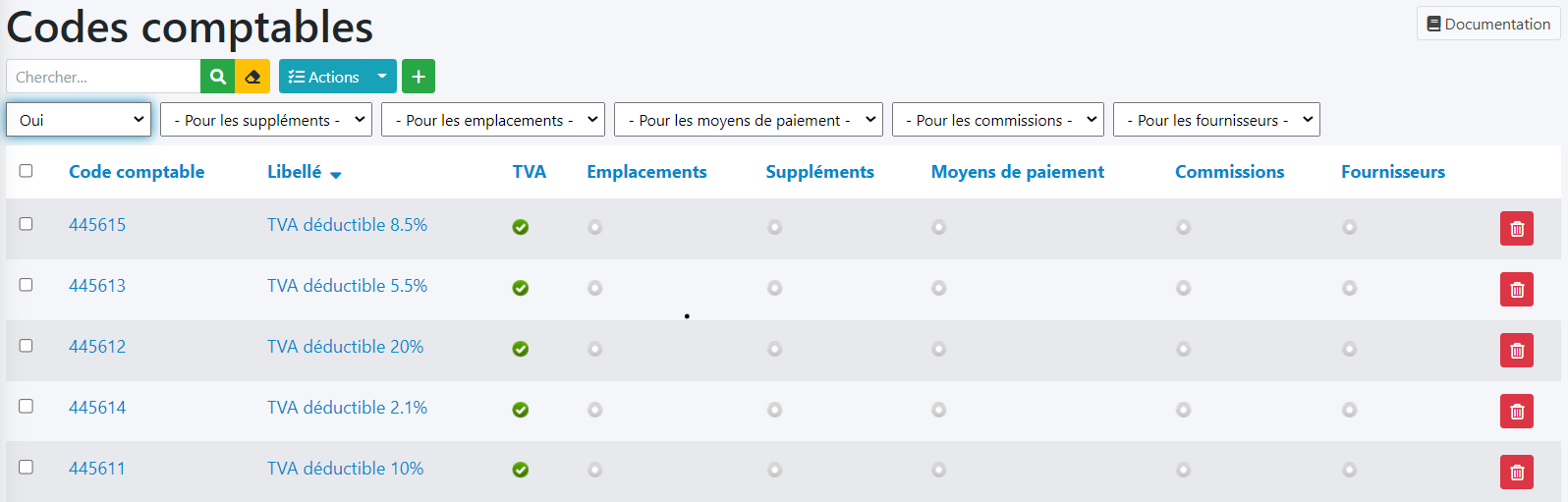Screen dimensions: 1568x502
Task: Sort by the Code comptable column header
Action: pyautogui.click(x=137, y=172)
